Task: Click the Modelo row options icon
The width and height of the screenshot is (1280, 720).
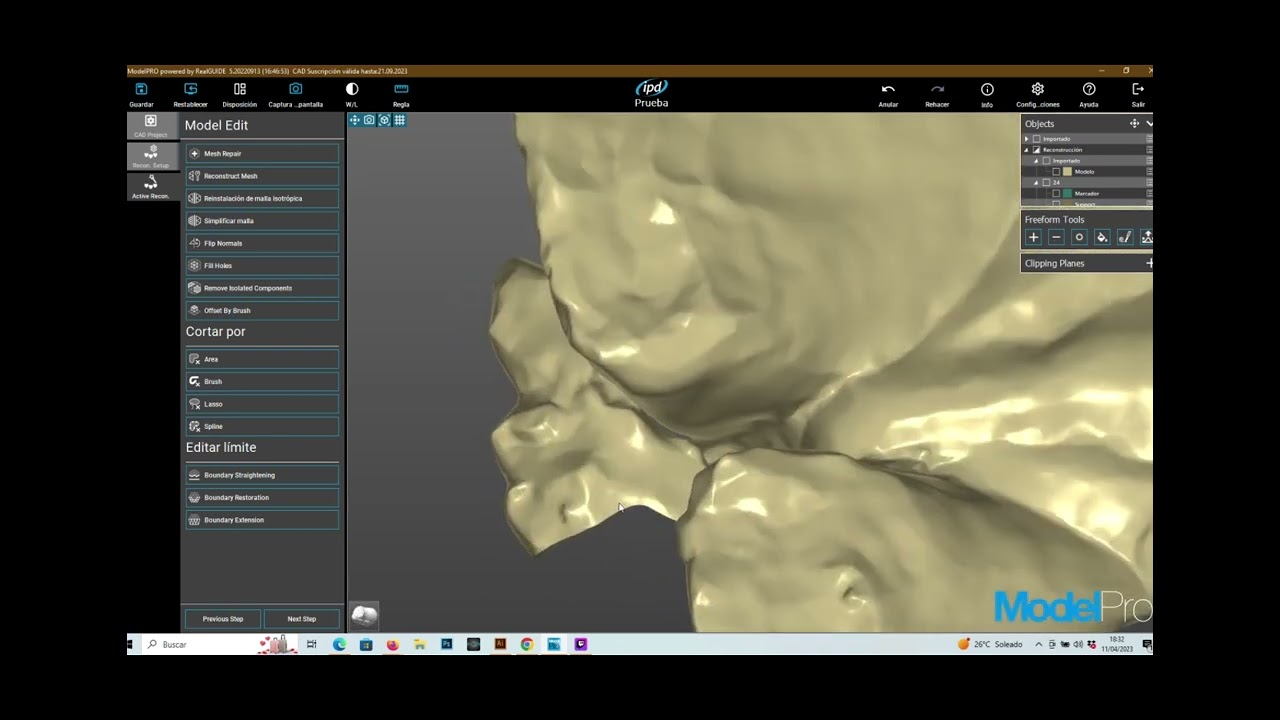Action: click(1149, 171)
